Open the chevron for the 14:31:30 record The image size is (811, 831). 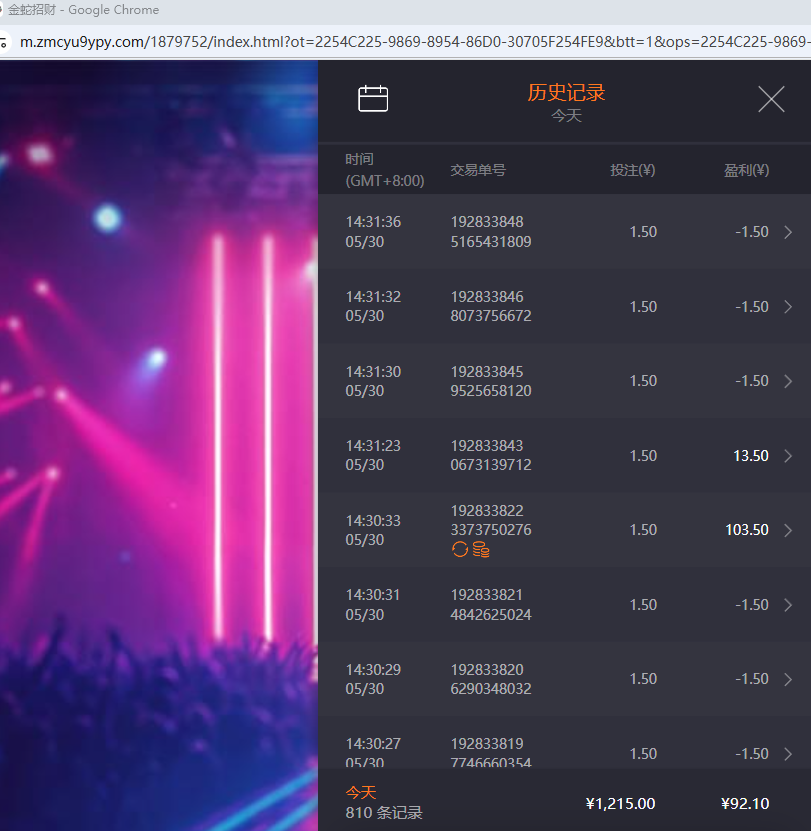click(x=788, y=381)
